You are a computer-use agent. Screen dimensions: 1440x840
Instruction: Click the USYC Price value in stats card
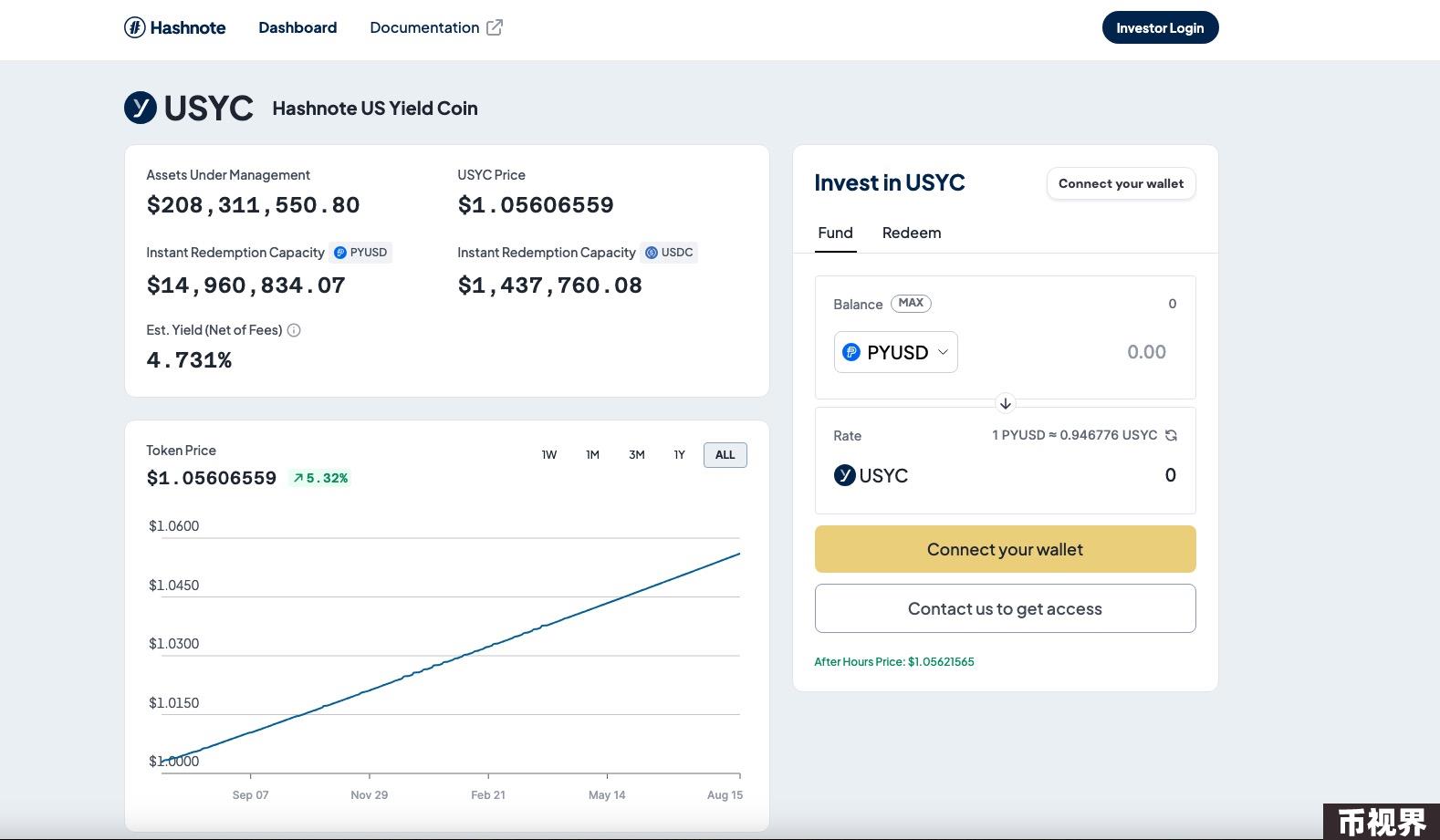pos(536,205)
